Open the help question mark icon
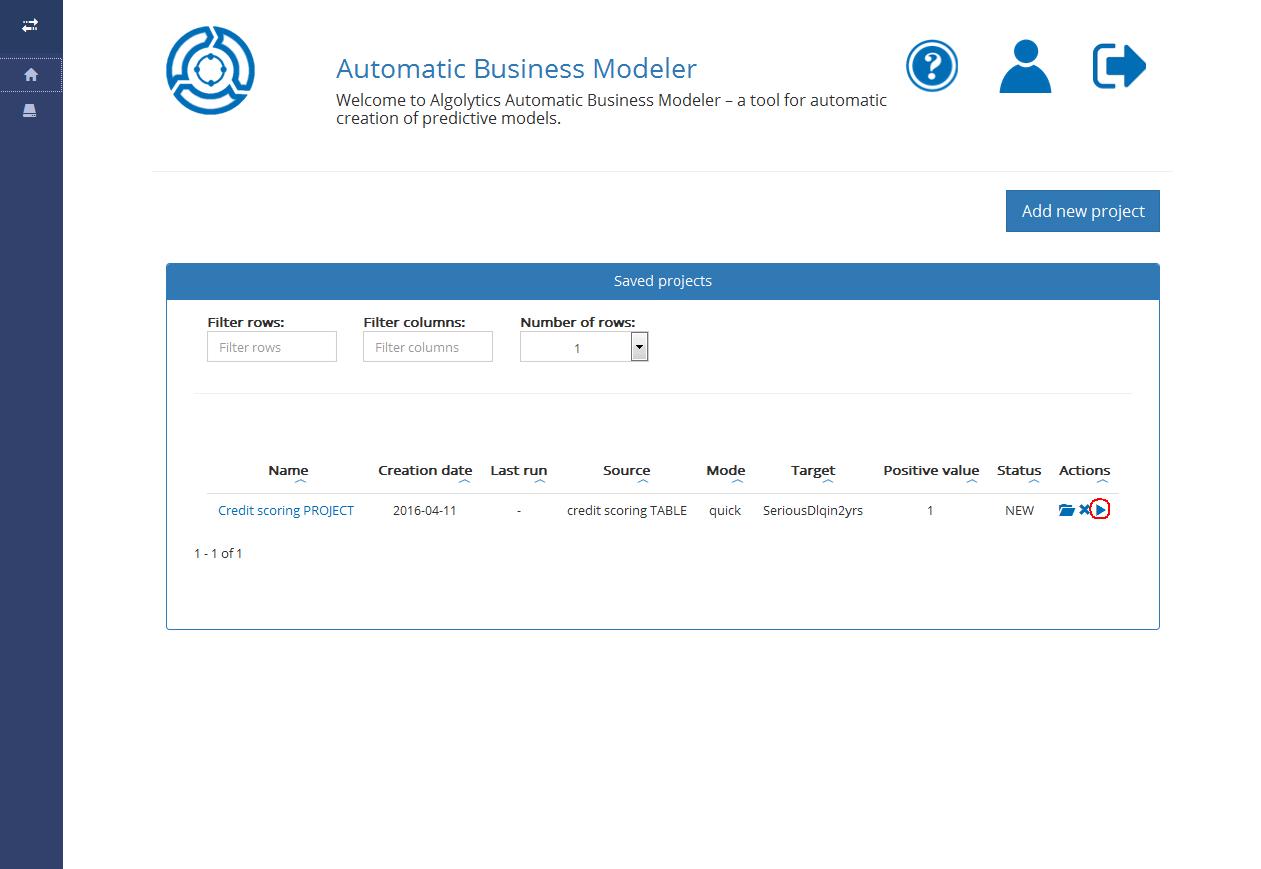The height and width of the screenshot is (869, 1261). tap(931, 67)
